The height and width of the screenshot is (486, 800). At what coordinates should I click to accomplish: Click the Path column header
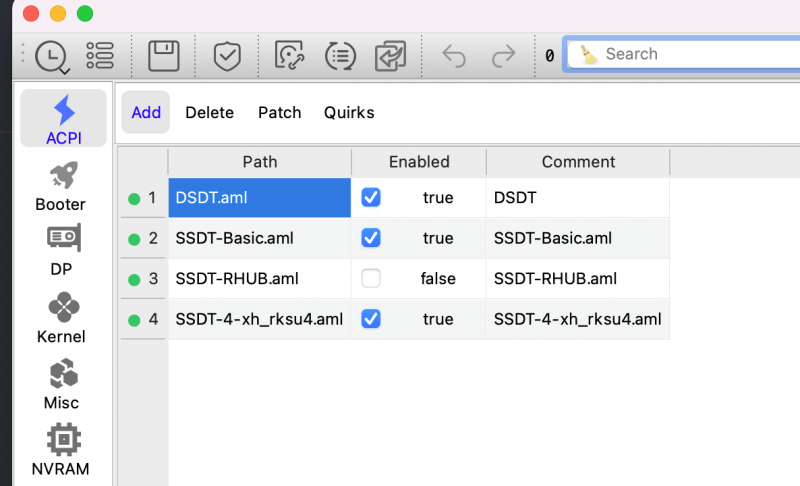(260, 162)
